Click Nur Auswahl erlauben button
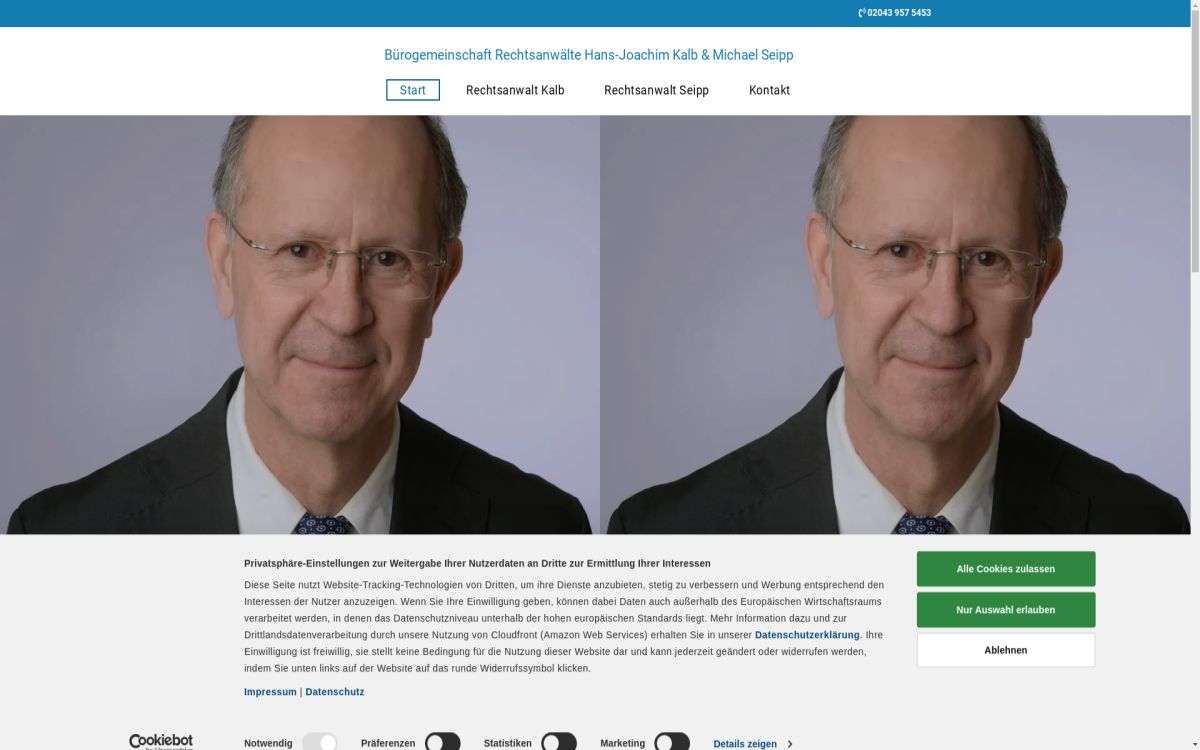 click(x=1006, y=610)
